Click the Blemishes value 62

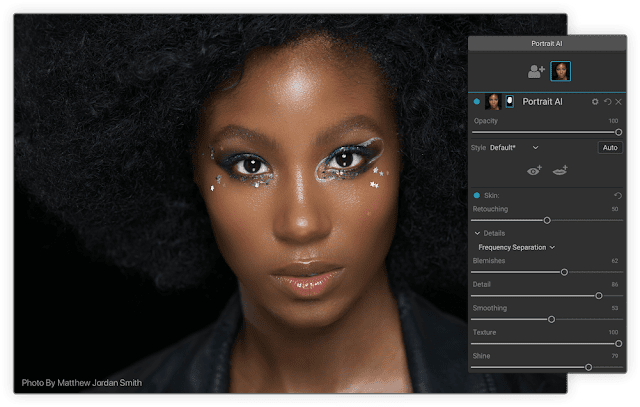coord(615,261)
